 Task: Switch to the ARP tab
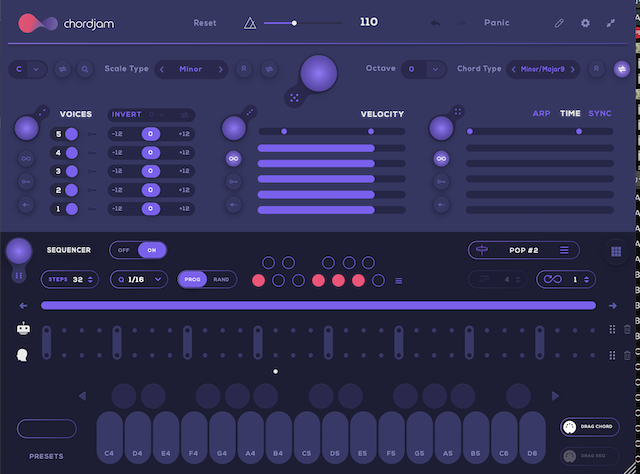[543, 114]
